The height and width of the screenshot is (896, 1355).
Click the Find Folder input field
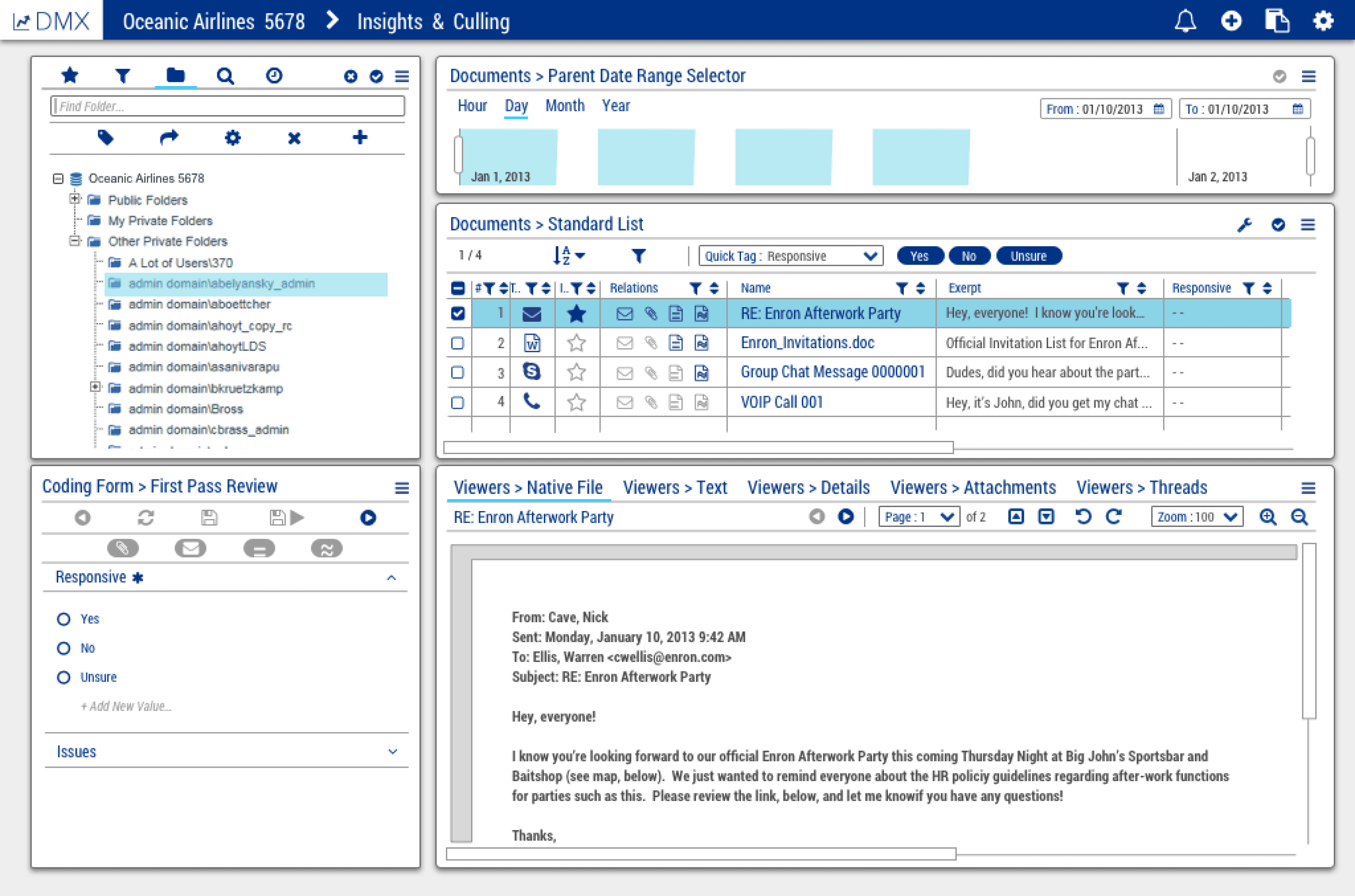tap(227, 106)
